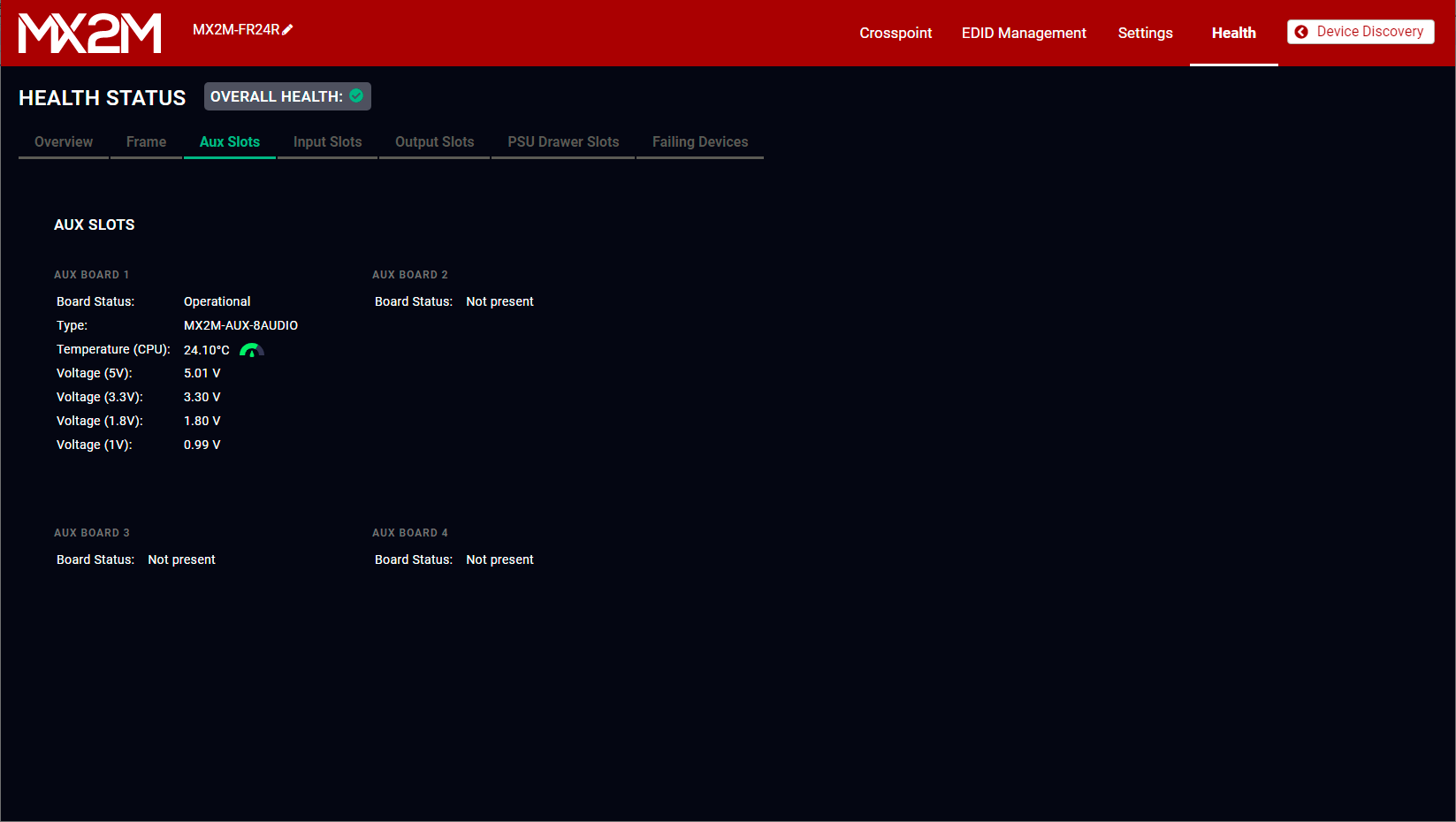This screenshot has height=822, width=1456.
Task: Select the Health menu item
Action: (x=1233, y=33)
